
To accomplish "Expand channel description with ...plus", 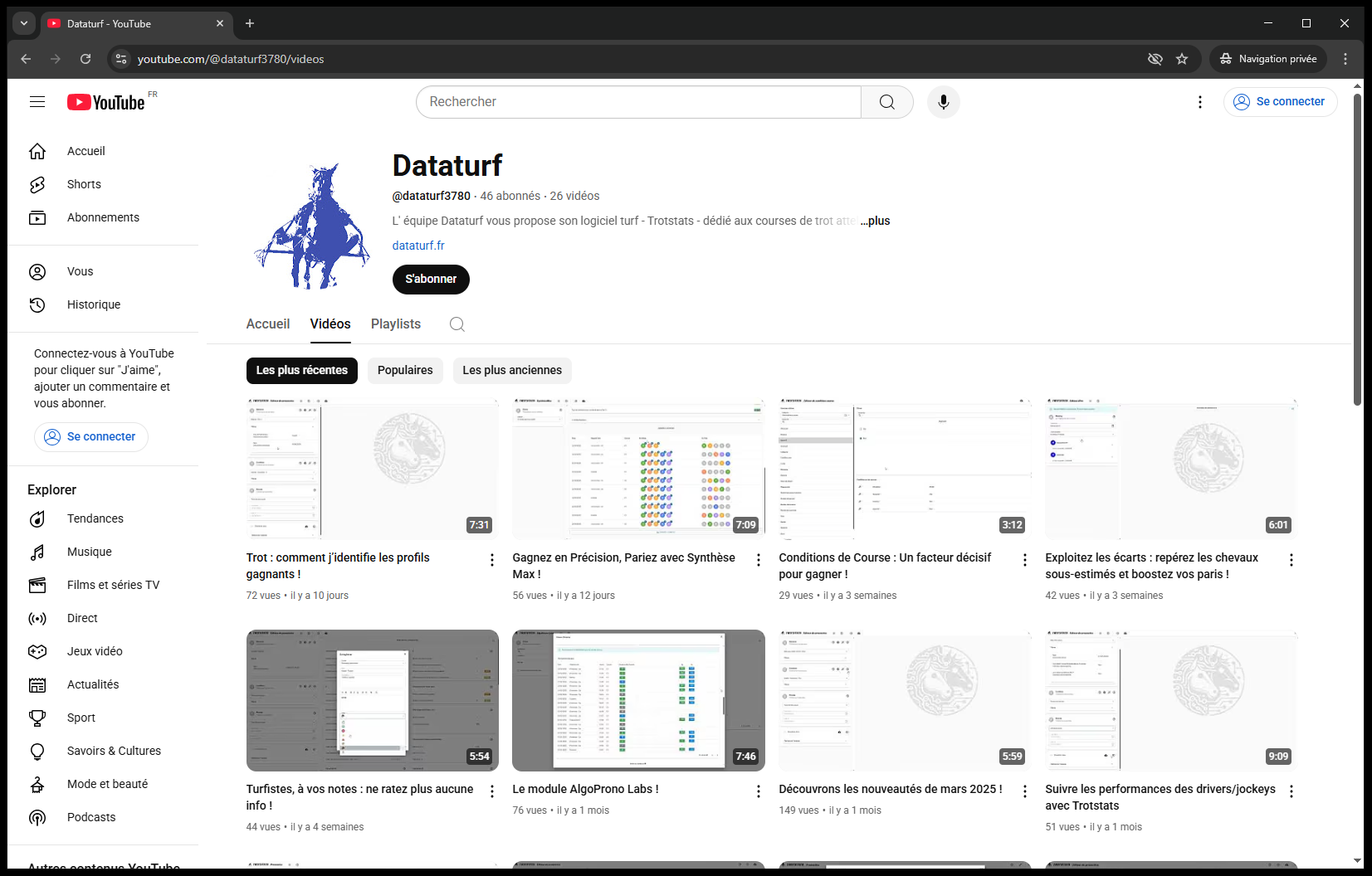I will point(875,221).
